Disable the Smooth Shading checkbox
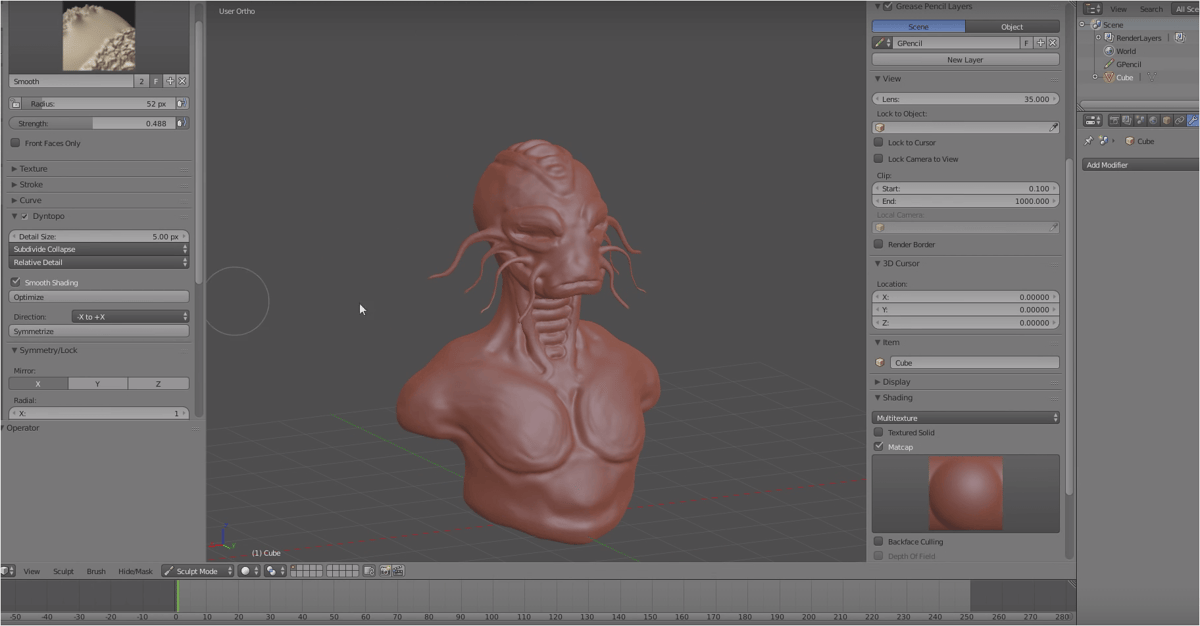 coord(15,282)
